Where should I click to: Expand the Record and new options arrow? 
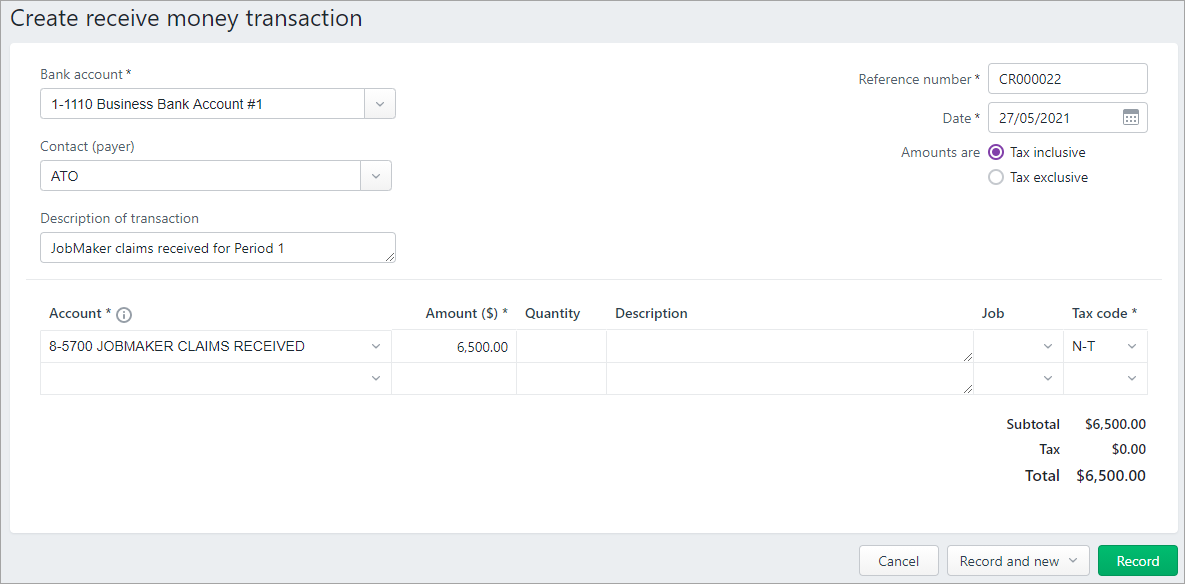pos(1073,561)
